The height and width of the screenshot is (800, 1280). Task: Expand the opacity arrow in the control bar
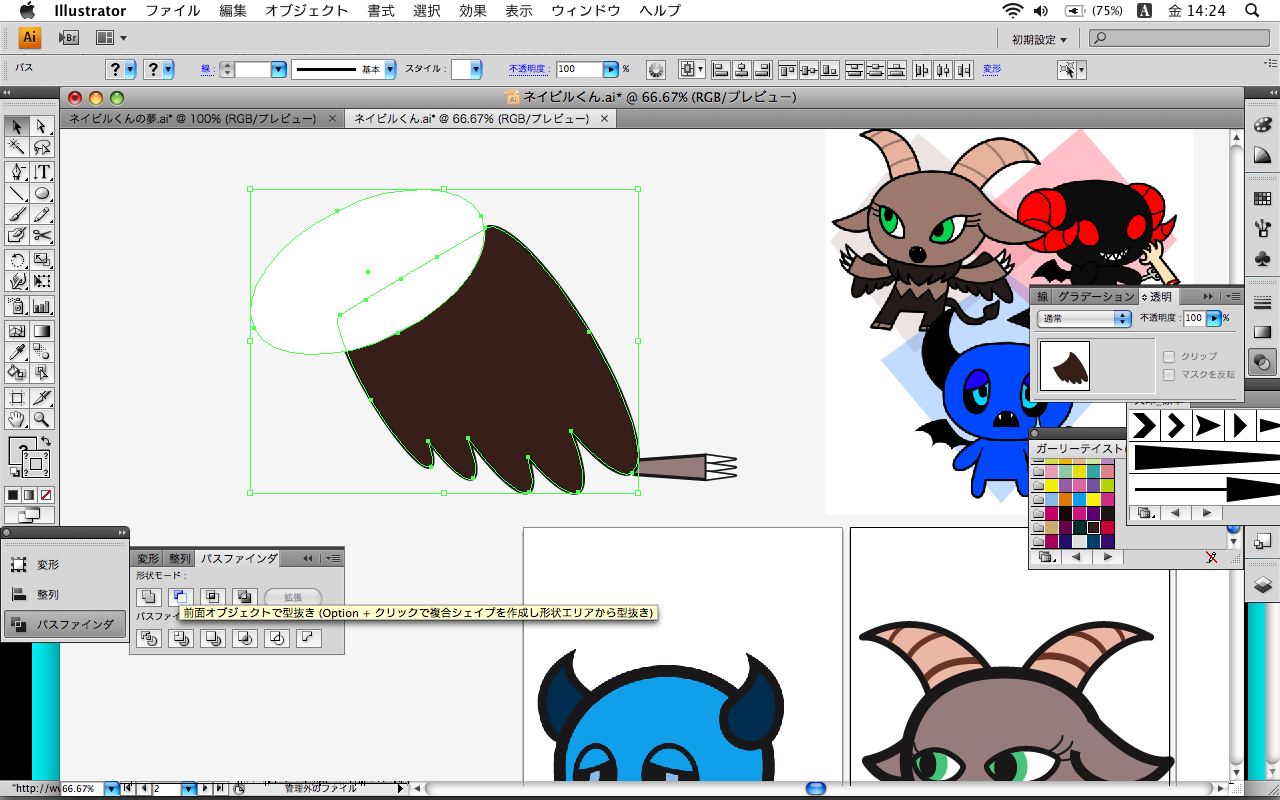pos(611,70)
